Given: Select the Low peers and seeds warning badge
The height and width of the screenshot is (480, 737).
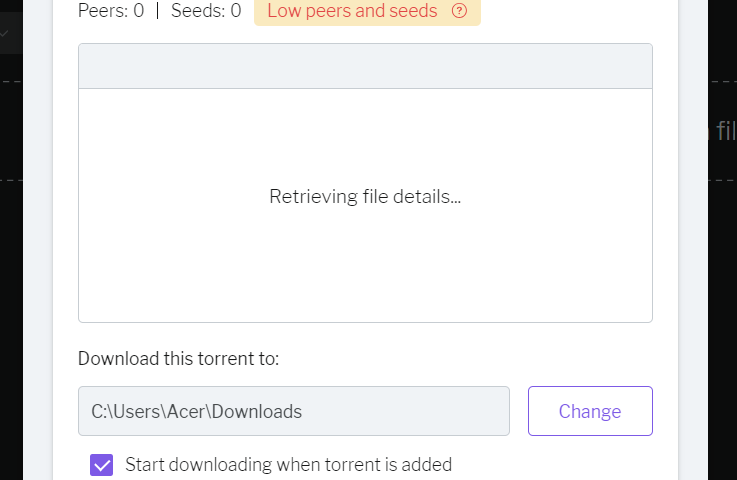Looking at the screenshot, I should pos(367,11).
